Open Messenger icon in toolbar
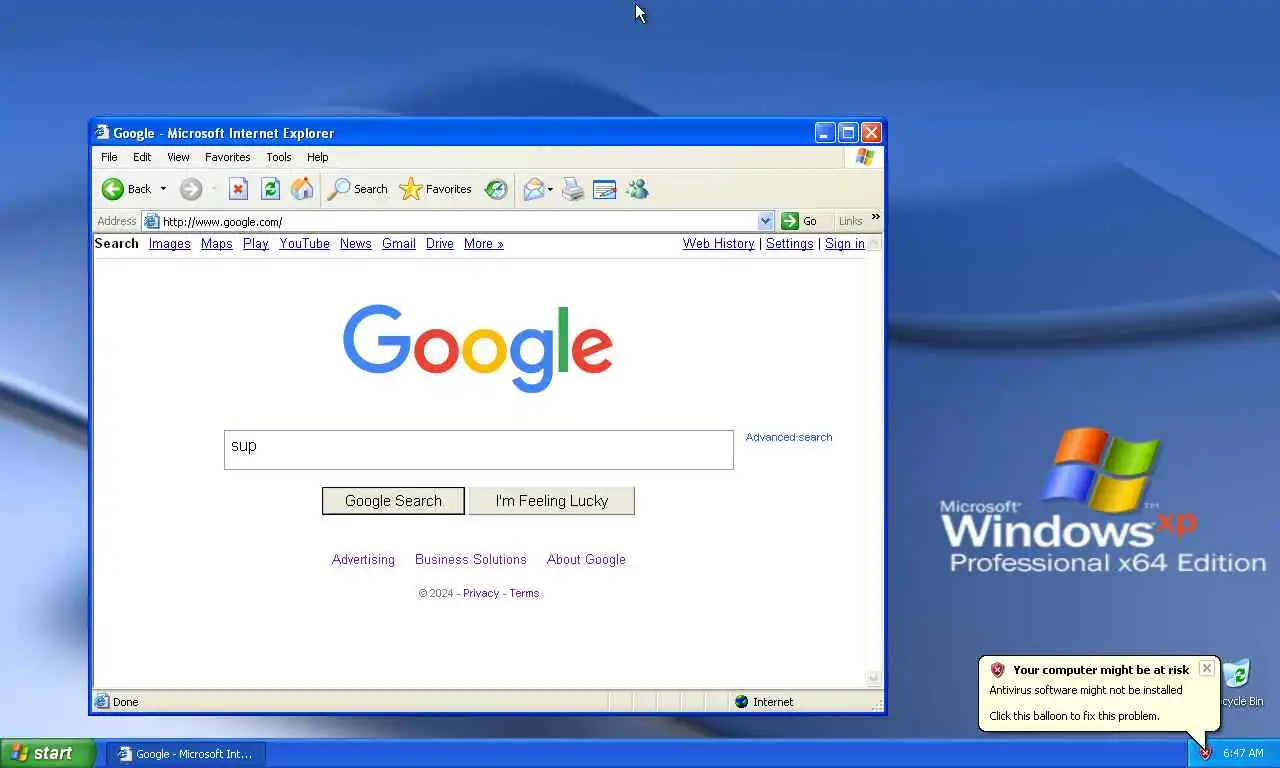 (637, 189)
